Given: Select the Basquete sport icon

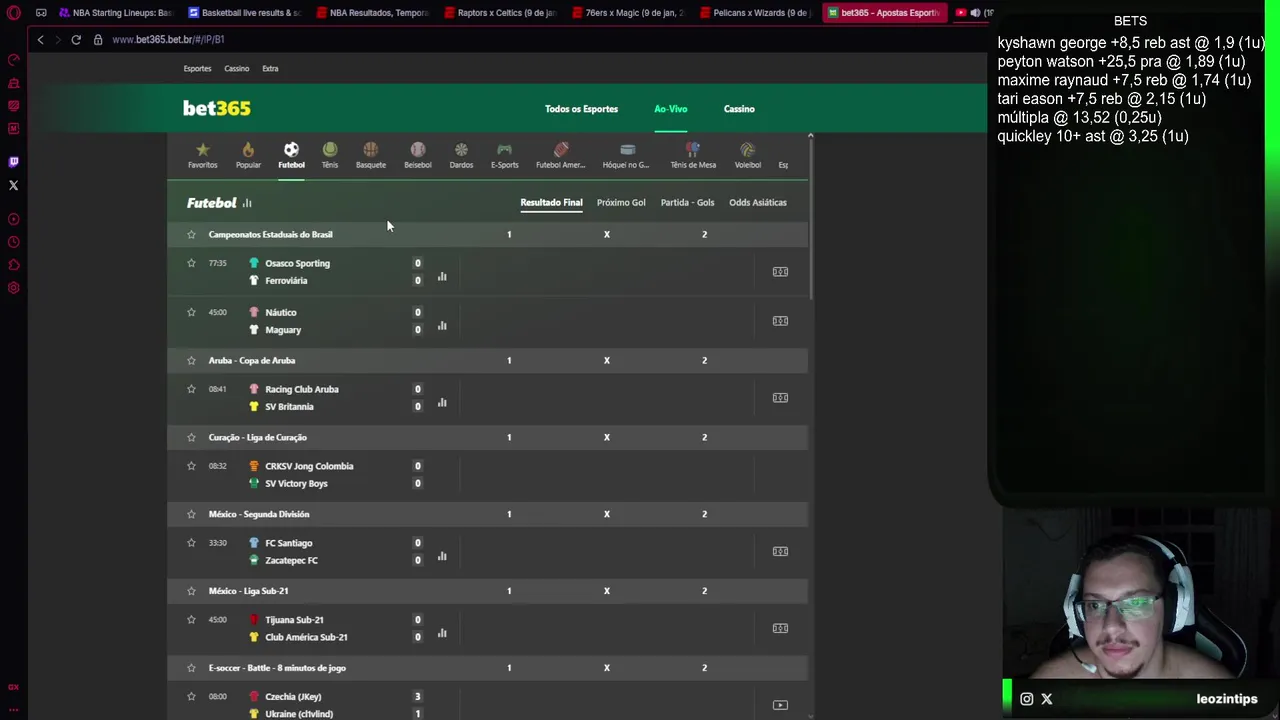Looking at the screenshot, I should tap(371, 155).
